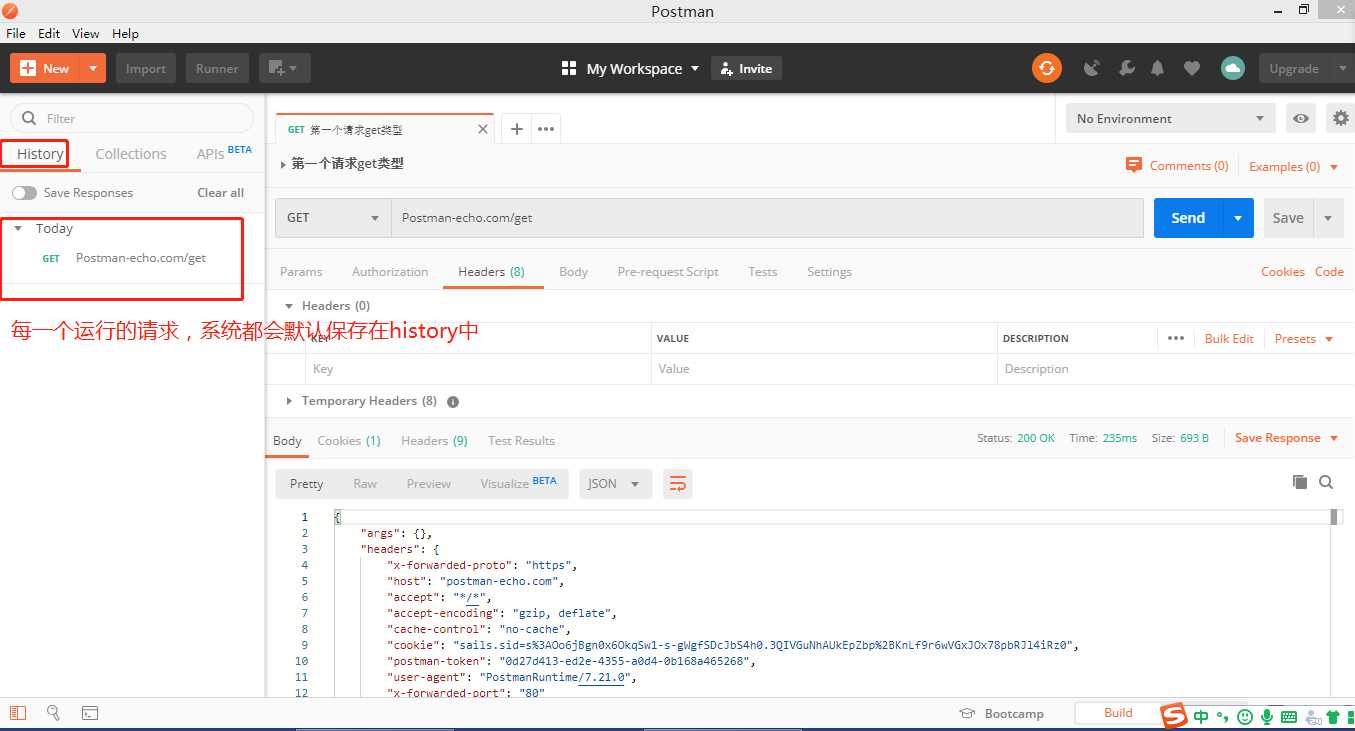1355x731 pixels.
Task: Open the Params tab
Action: pyautogui.click(x=301, y=271)
